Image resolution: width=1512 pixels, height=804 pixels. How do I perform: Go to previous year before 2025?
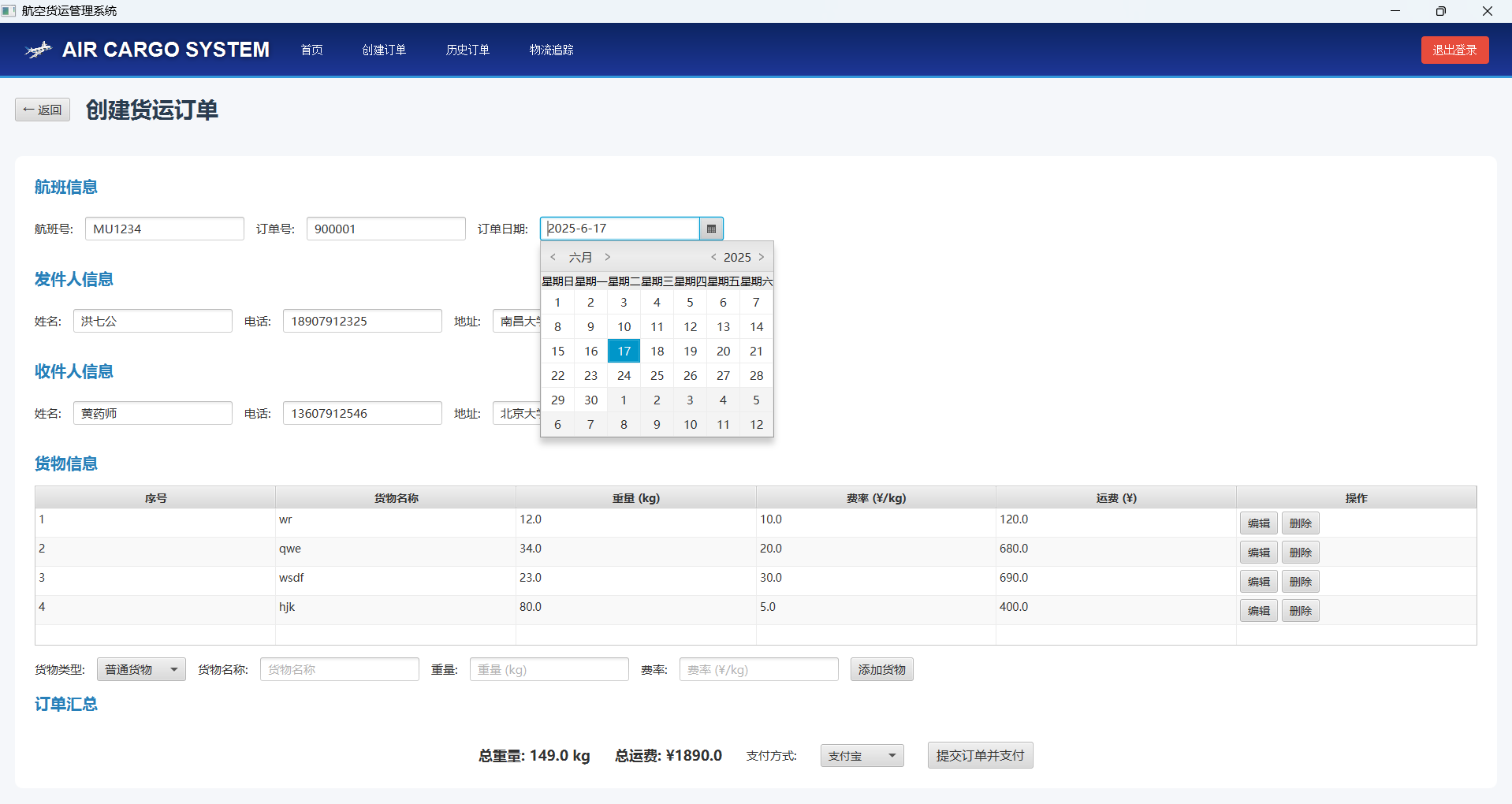coord(713,257)
